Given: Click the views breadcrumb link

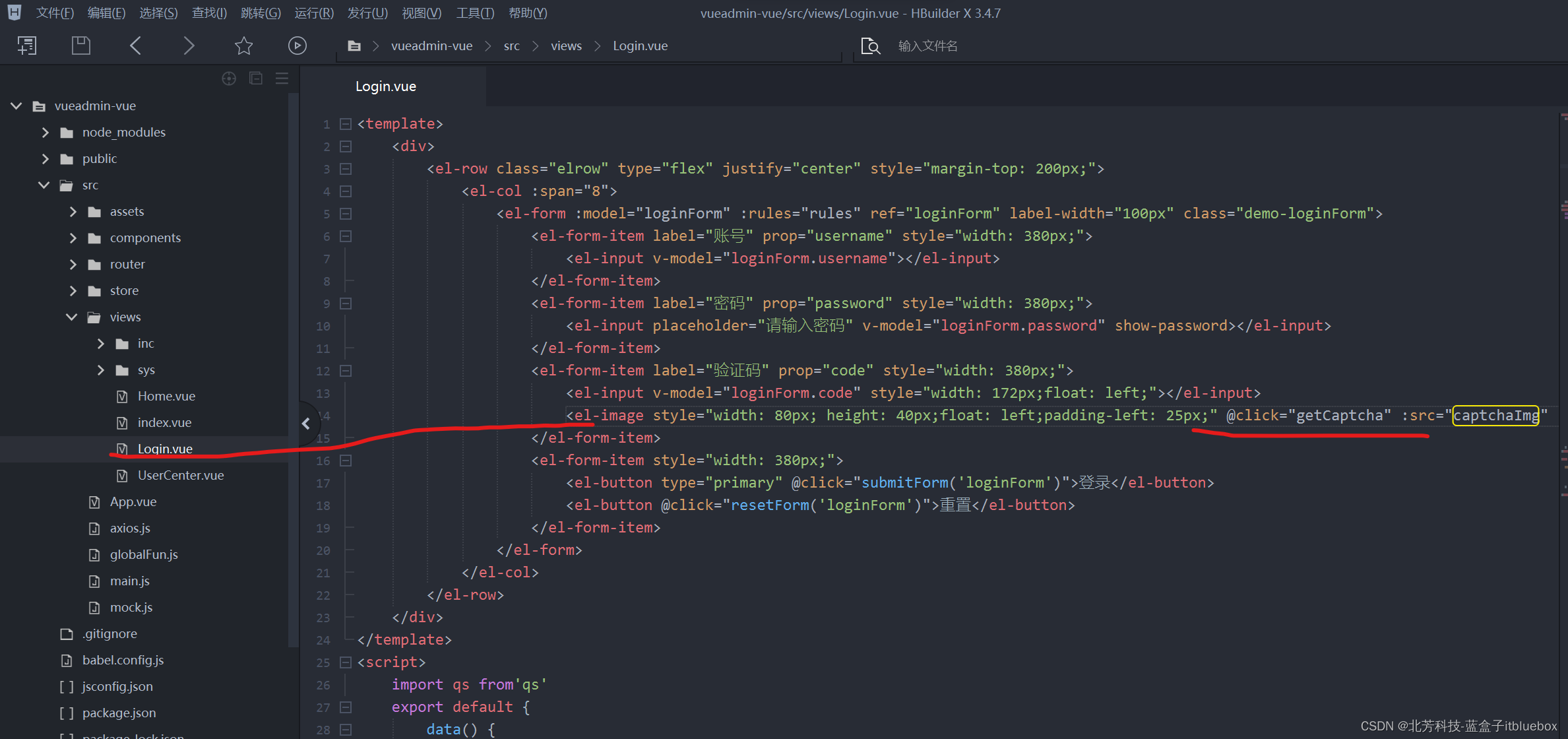Looking at the screenshot, I should [566, 46].
